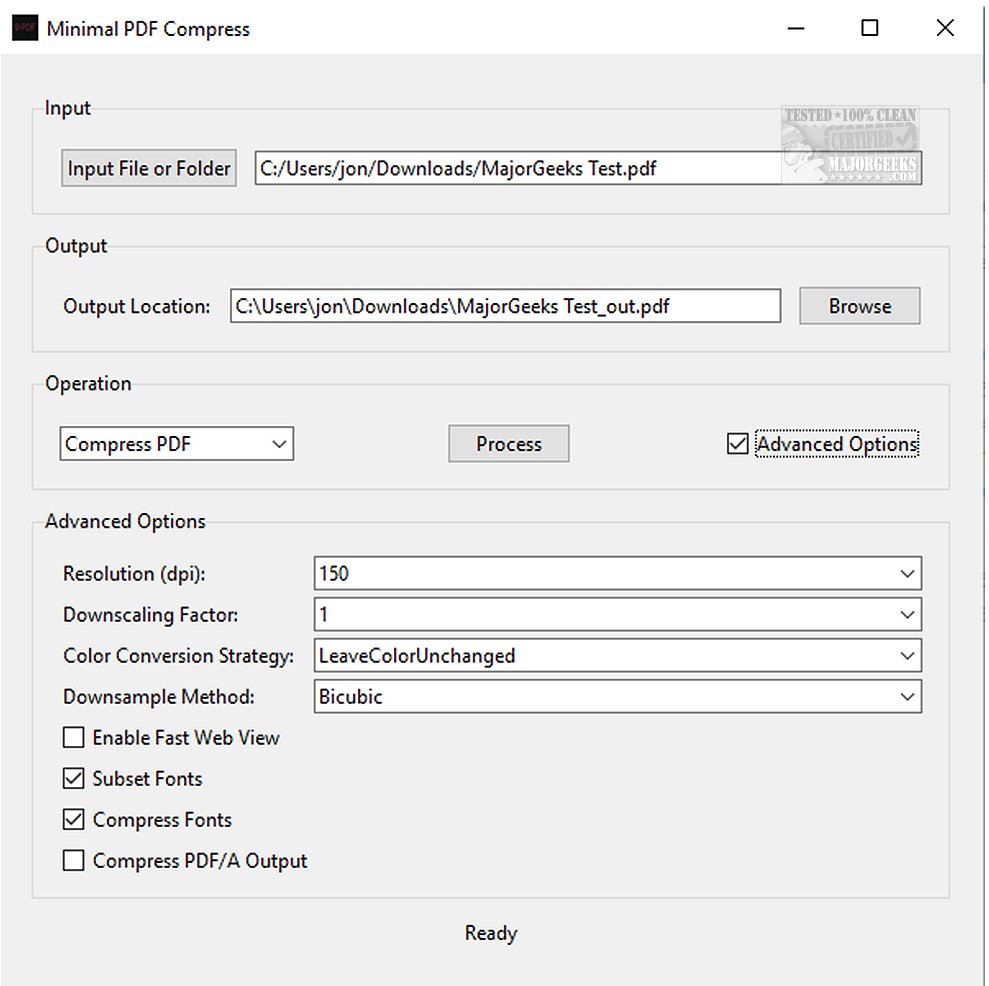The width and height of the screenshot is (989, 986).
Task: Click the Minimal PDF Compress app icon
Action: pyautogui.click(x=23, y=27)
